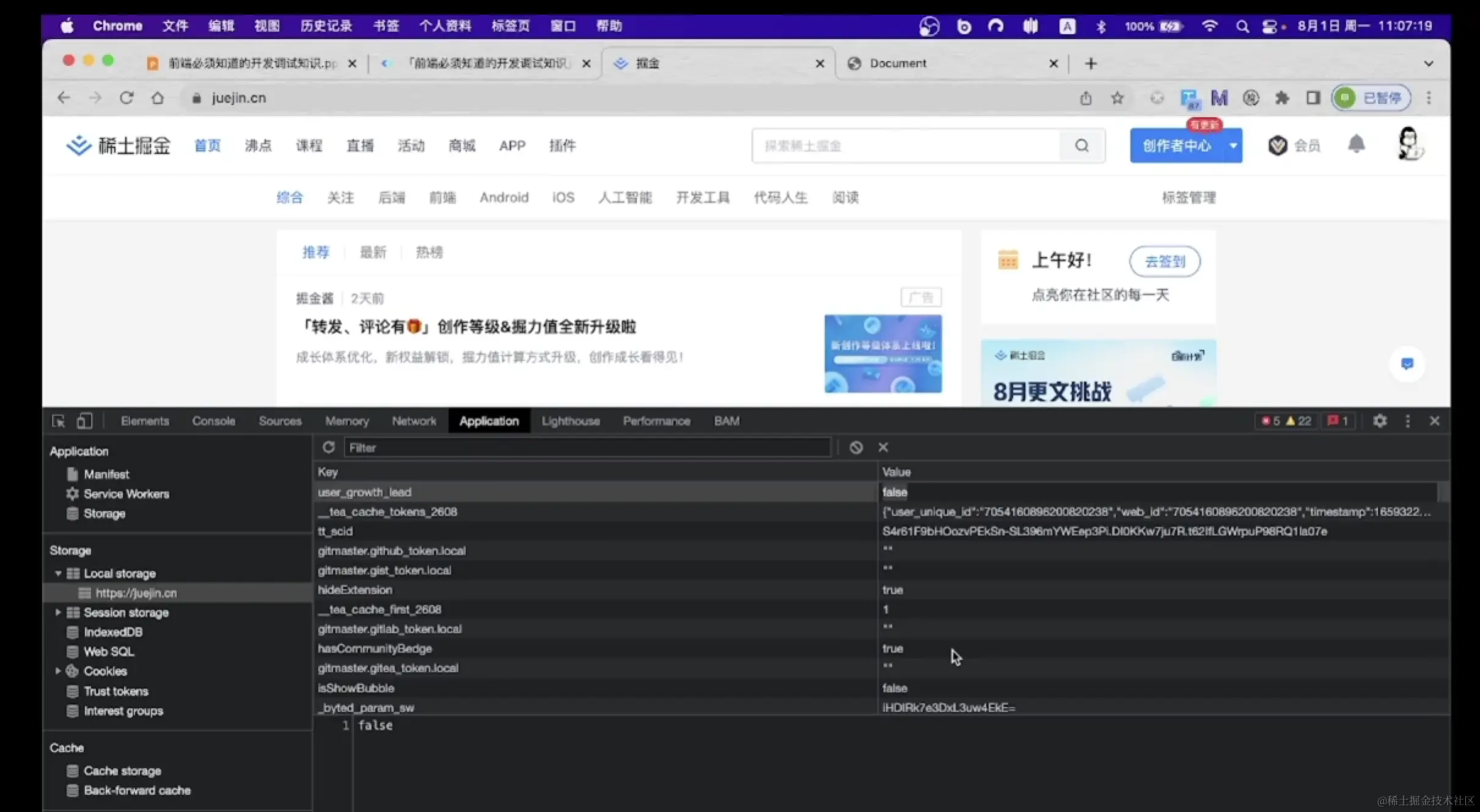Click the notification bell icon
The image size is (1480, 812).
click(x=1356, y=145)
